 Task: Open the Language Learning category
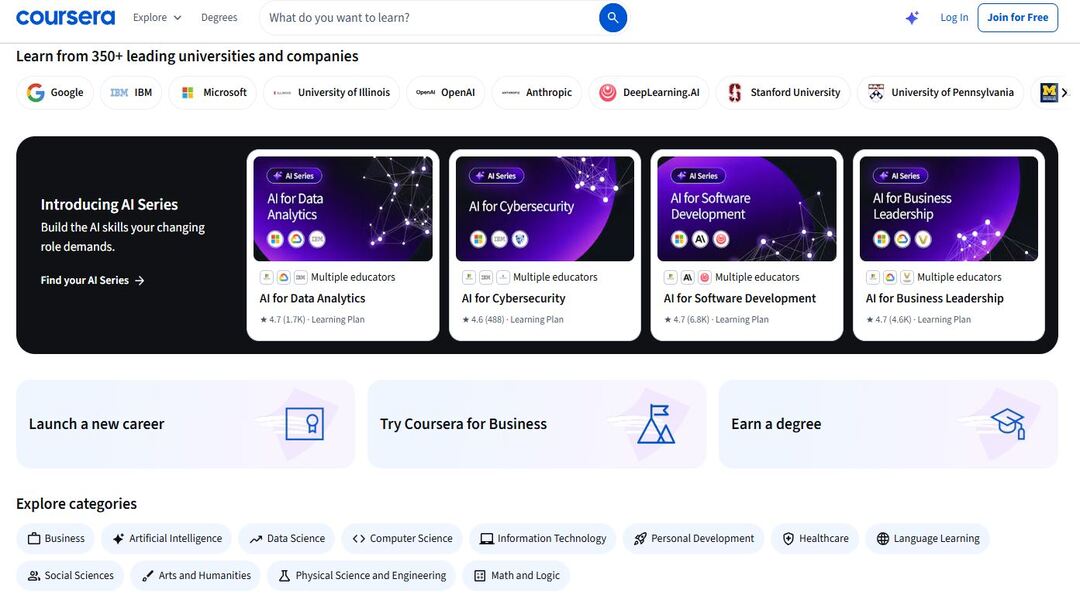[928, 539]
